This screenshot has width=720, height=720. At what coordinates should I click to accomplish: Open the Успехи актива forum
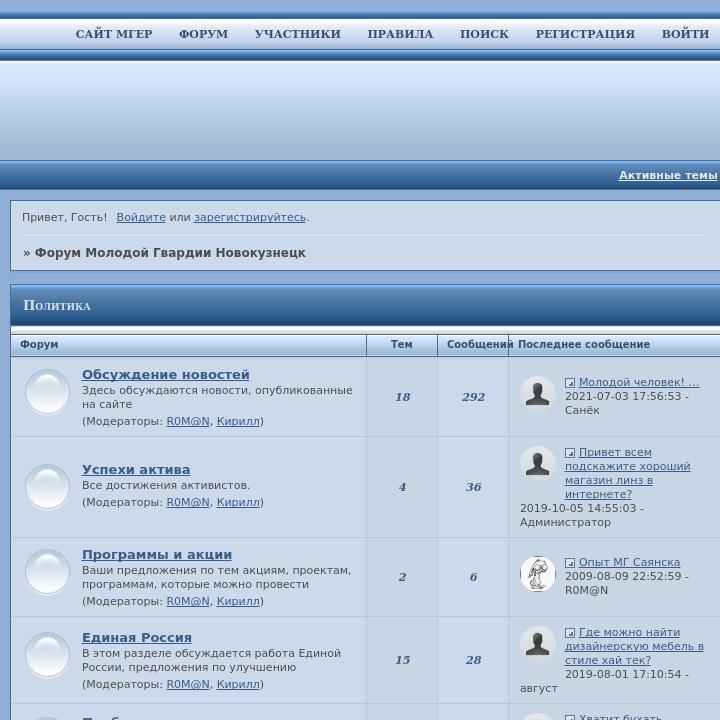point(136,470)
